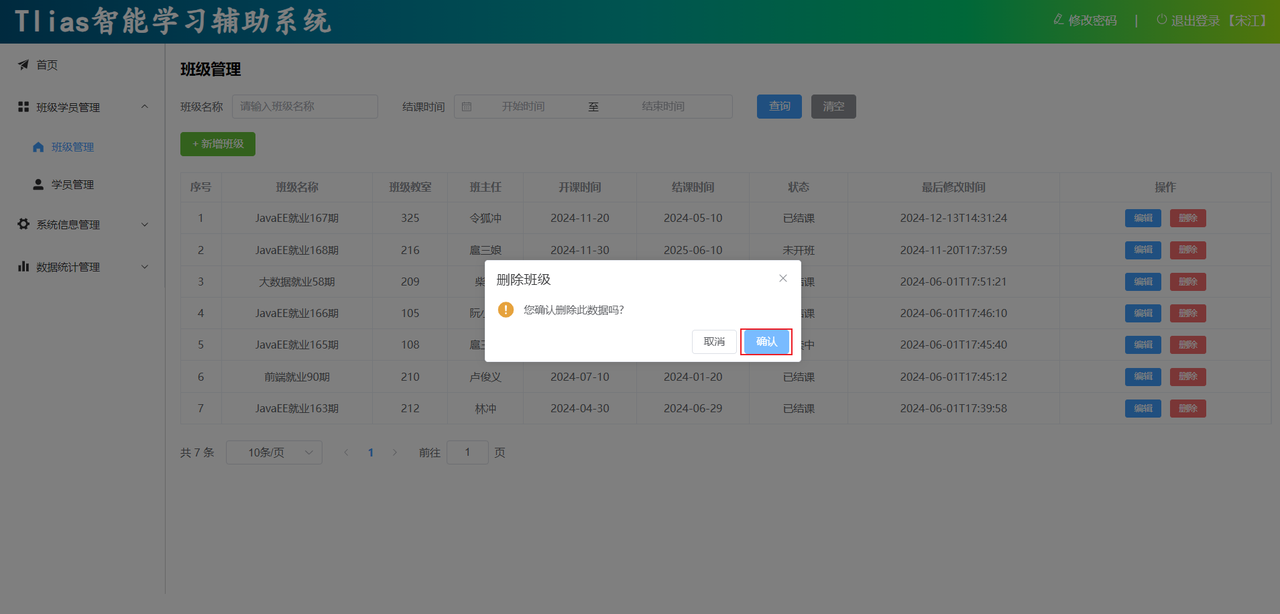
Task: Open the 10条/页 page size dropdown
Action: click(274, 453)
